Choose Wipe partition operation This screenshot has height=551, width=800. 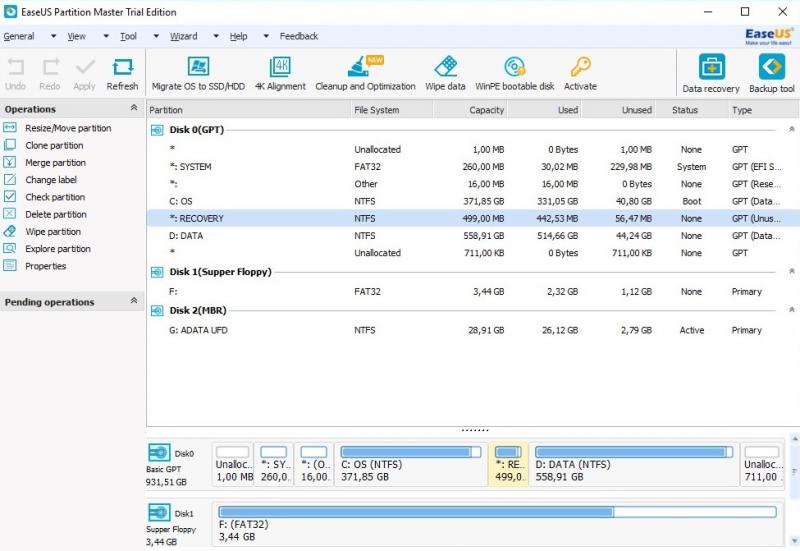(53, 232)
